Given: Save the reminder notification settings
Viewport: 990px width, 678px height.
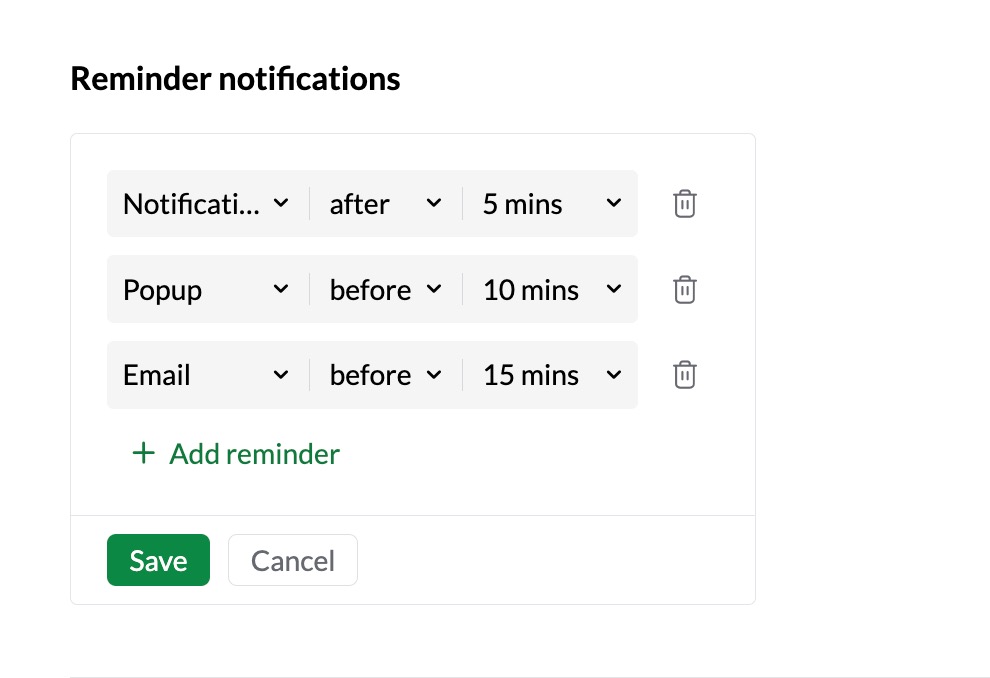Looking at the screenshot, I should [158, 560].
